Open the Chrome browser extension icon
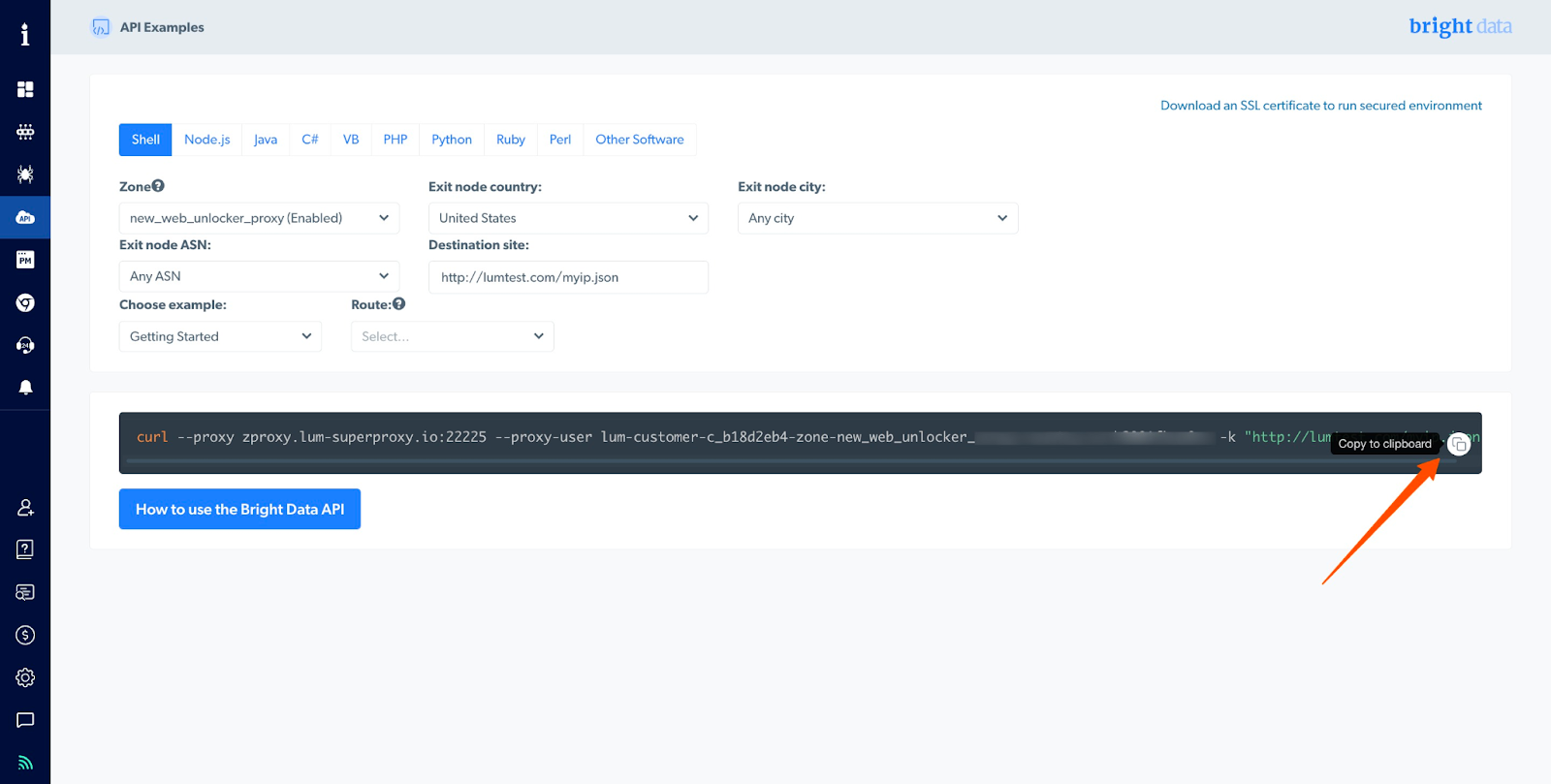This screenshot has height=784, width=1551. tap(25, 302)
